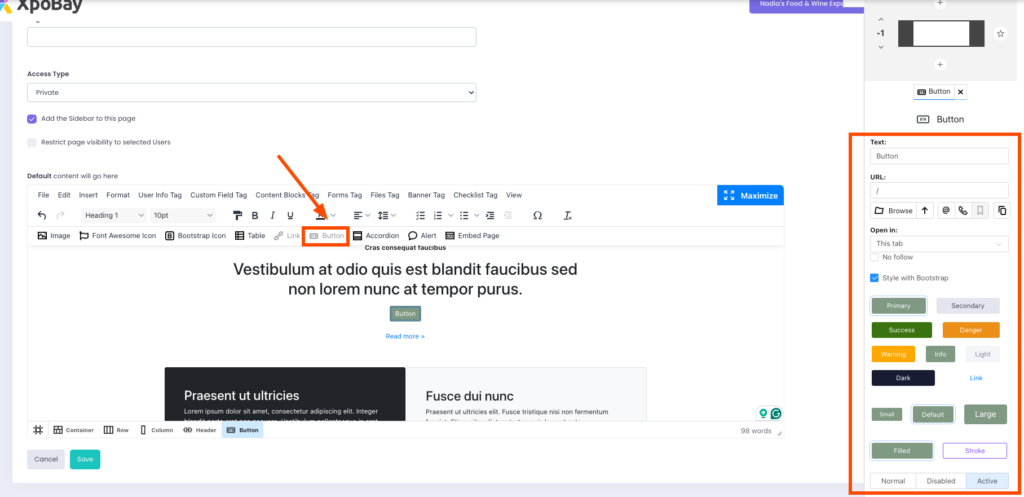Image resolution: width=1024 pixels, height=497 pixels.
Task: Click the phone link icon
Action: (962, 211)
